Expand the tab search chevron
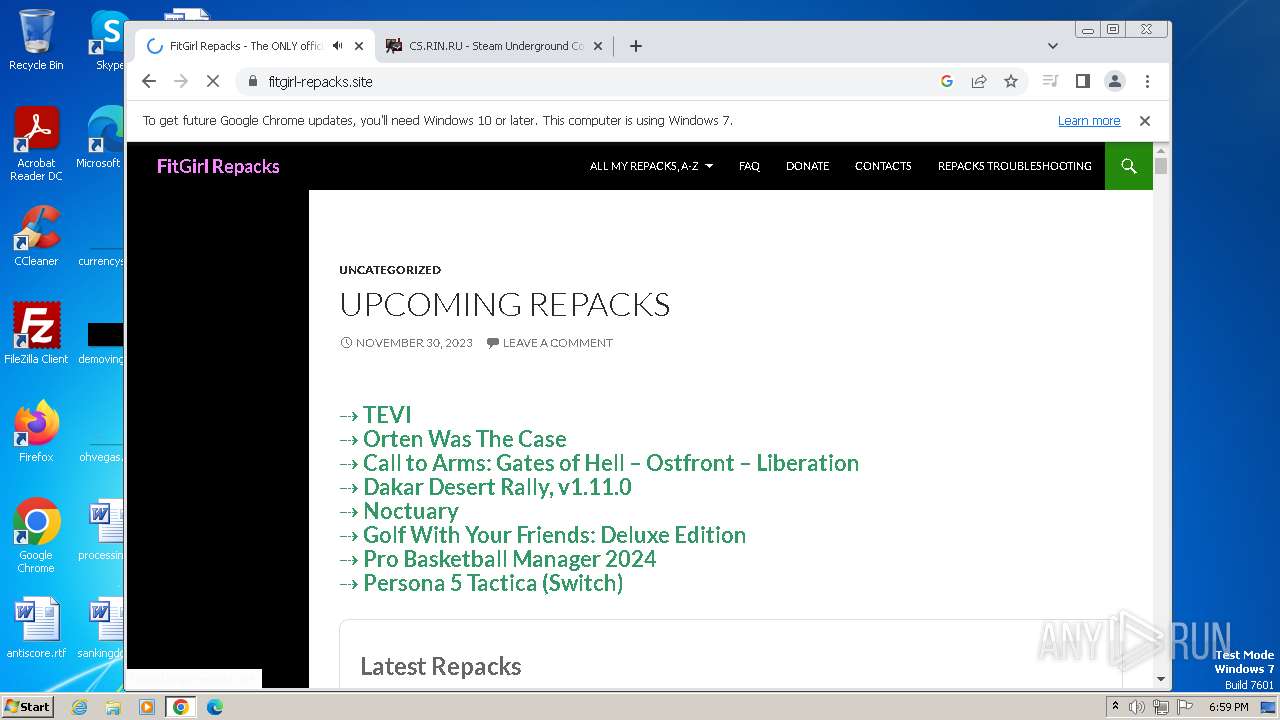Screen dimensions: 1280x720 click(x=1053, y=46)
